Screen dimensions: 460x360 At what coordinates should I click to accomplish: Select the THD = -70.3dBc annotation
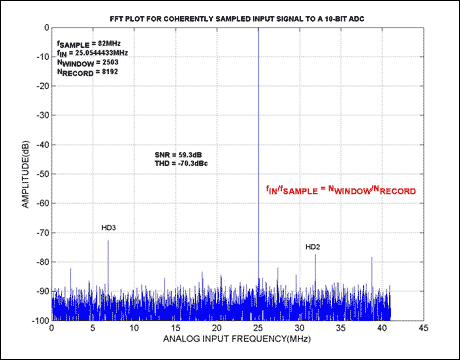181,163
